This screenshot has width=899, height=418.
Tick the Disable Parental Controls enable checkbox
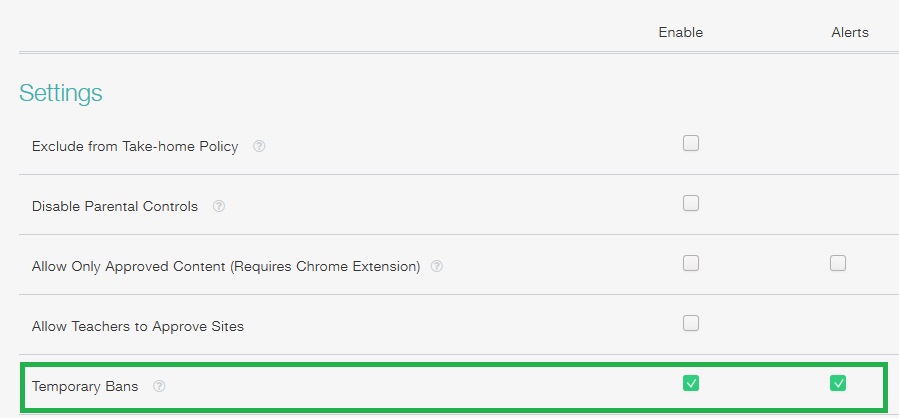[x=691, y=203]
